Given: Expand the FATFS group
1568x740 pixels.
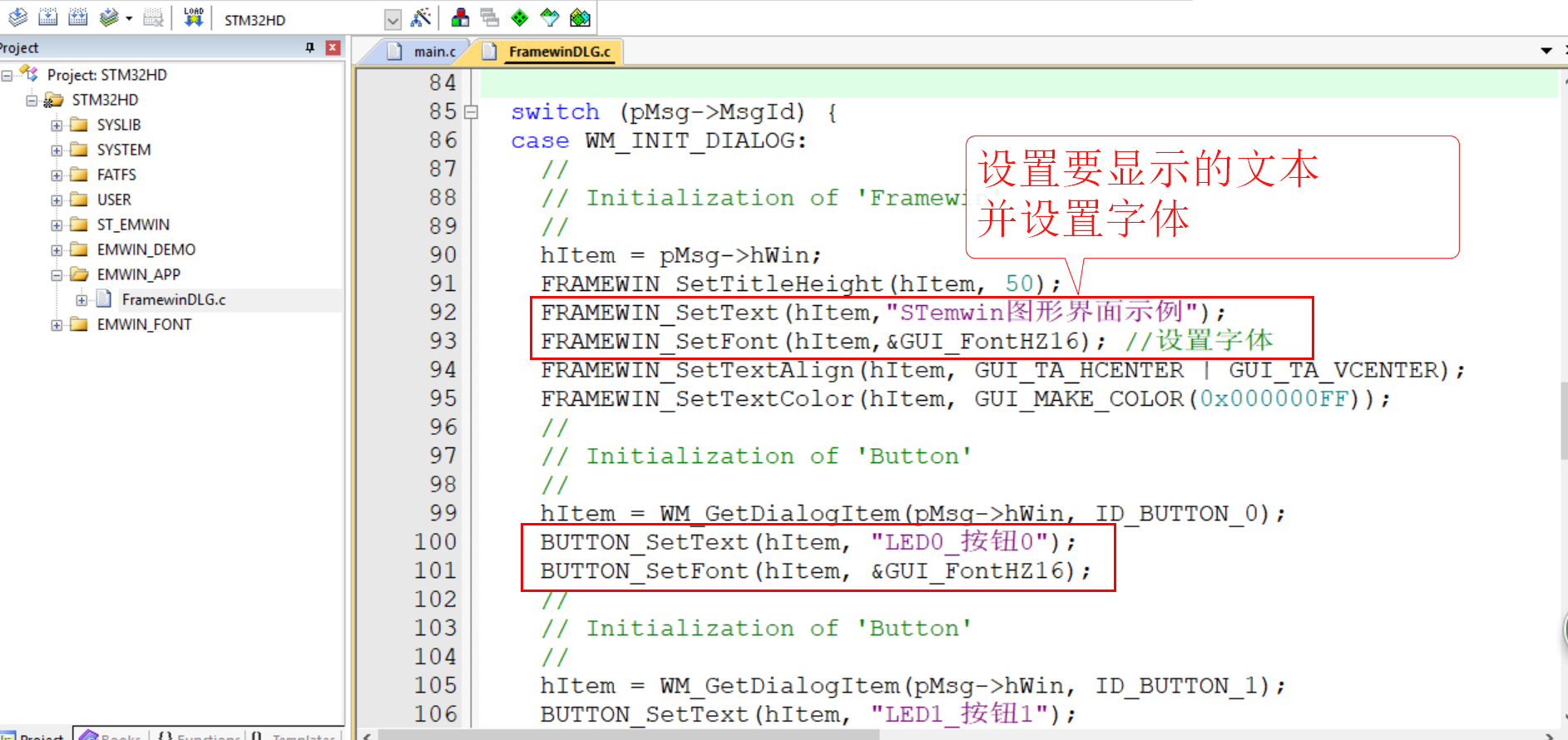Looking at the screenshot, I should 57,175.
